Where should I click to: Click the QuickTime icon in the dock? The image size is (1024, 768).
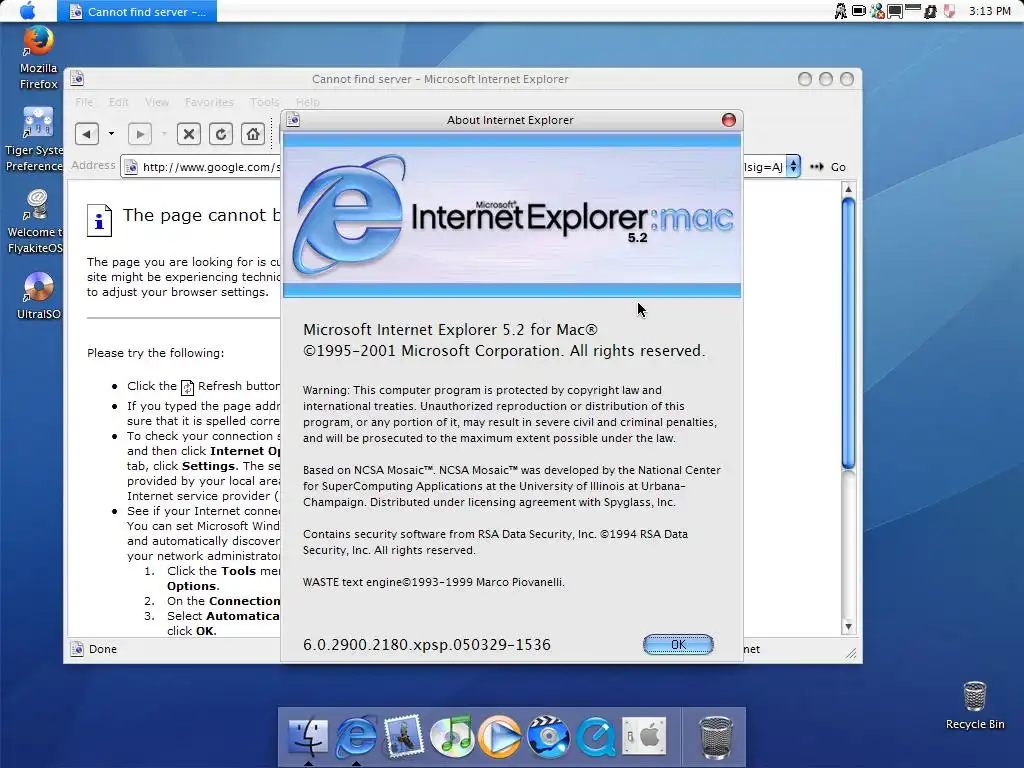596,736
